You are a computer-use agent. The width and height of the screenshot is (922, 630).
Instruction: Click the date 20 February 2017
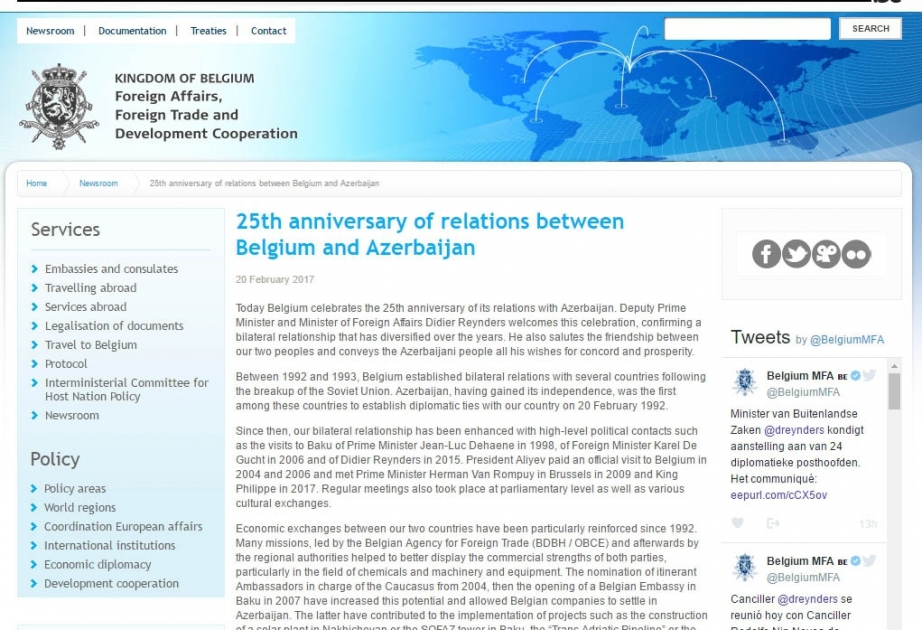click(275, 279)
